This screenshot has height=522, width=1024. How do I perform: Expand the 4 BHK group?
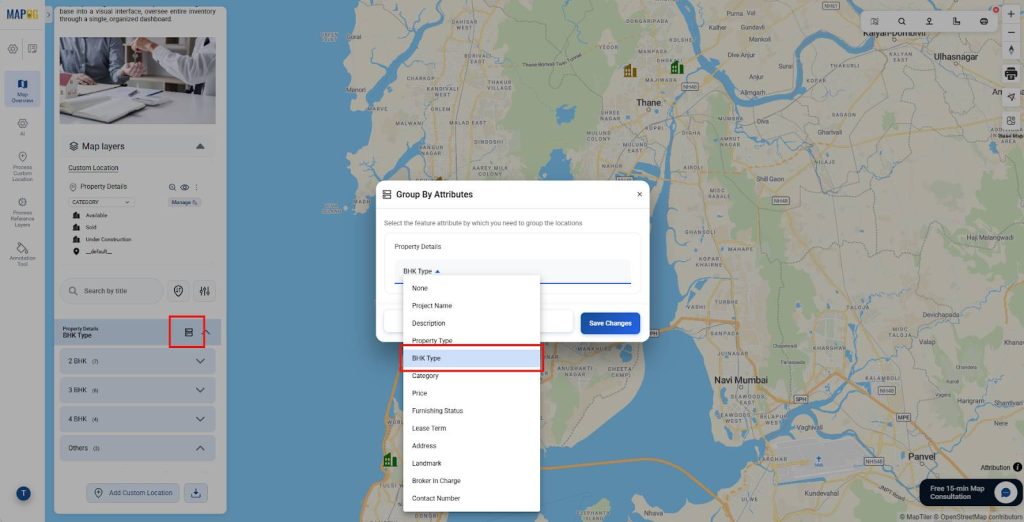(x=137, y=419)
